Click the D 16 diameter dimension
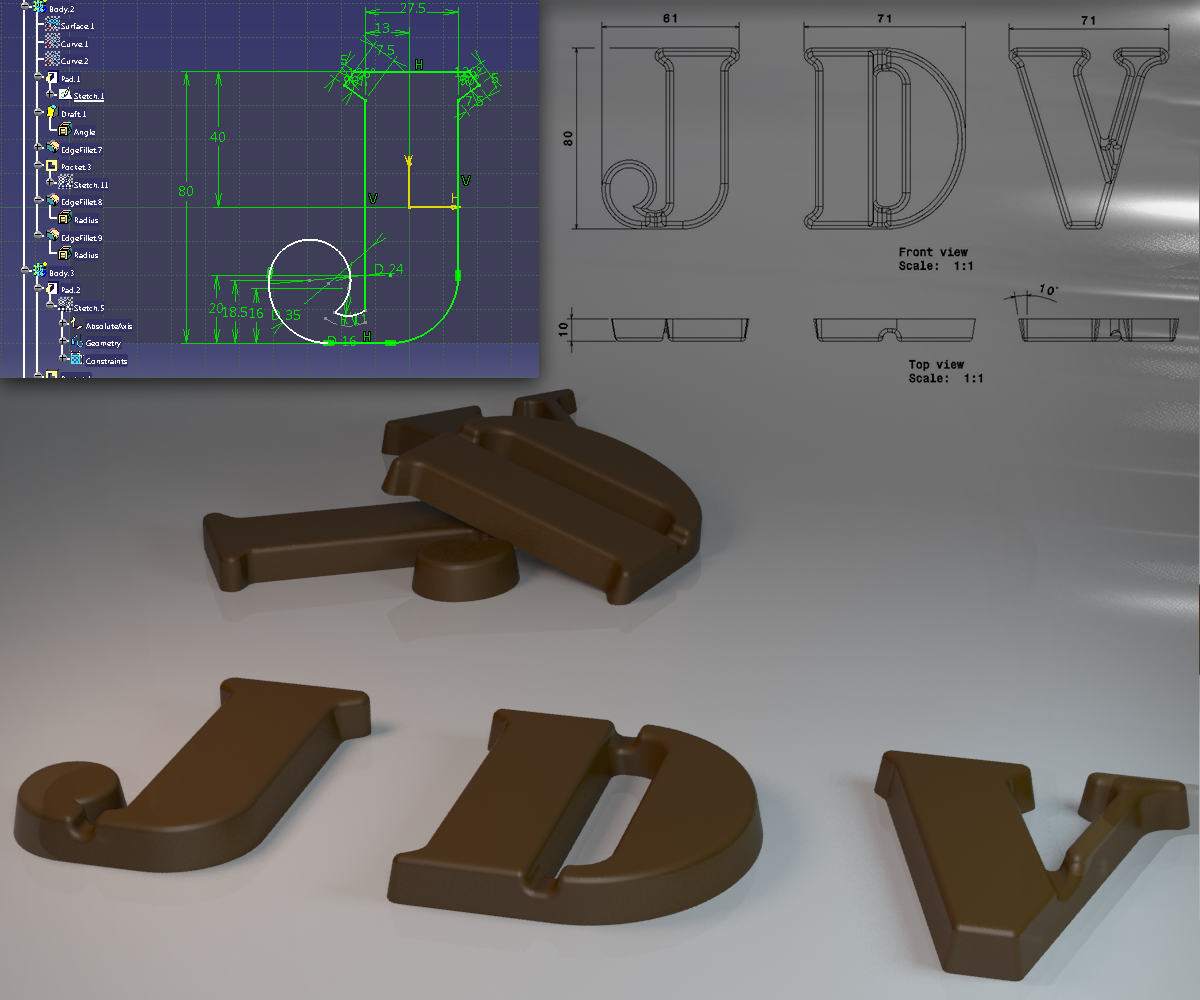The height and width of the screenshot is (1000, 1200). click(342, 341)
